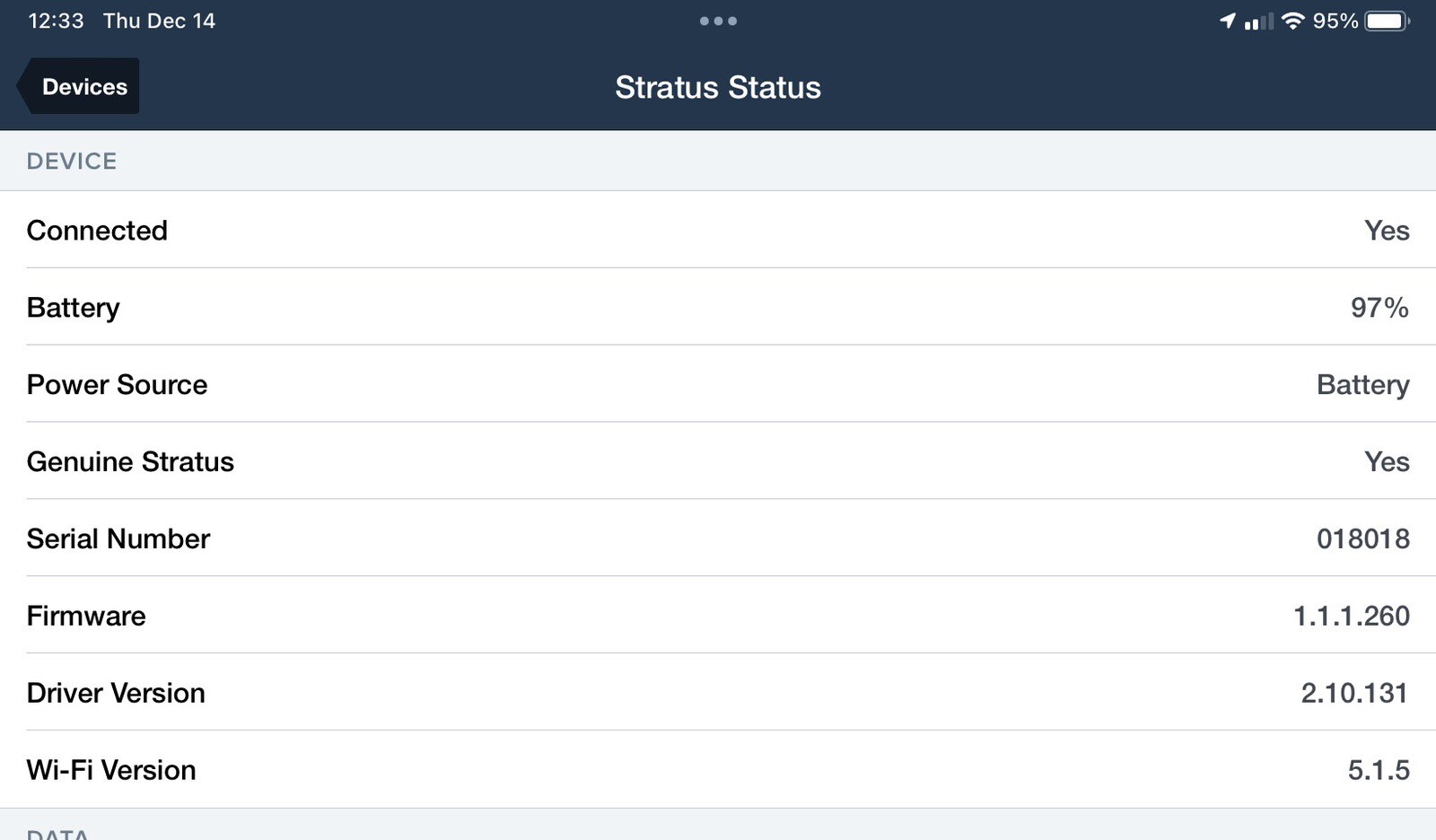Select the Power Source row
Image resolution: width=1436 pixels, height=840 pixels.
(718, 384)
